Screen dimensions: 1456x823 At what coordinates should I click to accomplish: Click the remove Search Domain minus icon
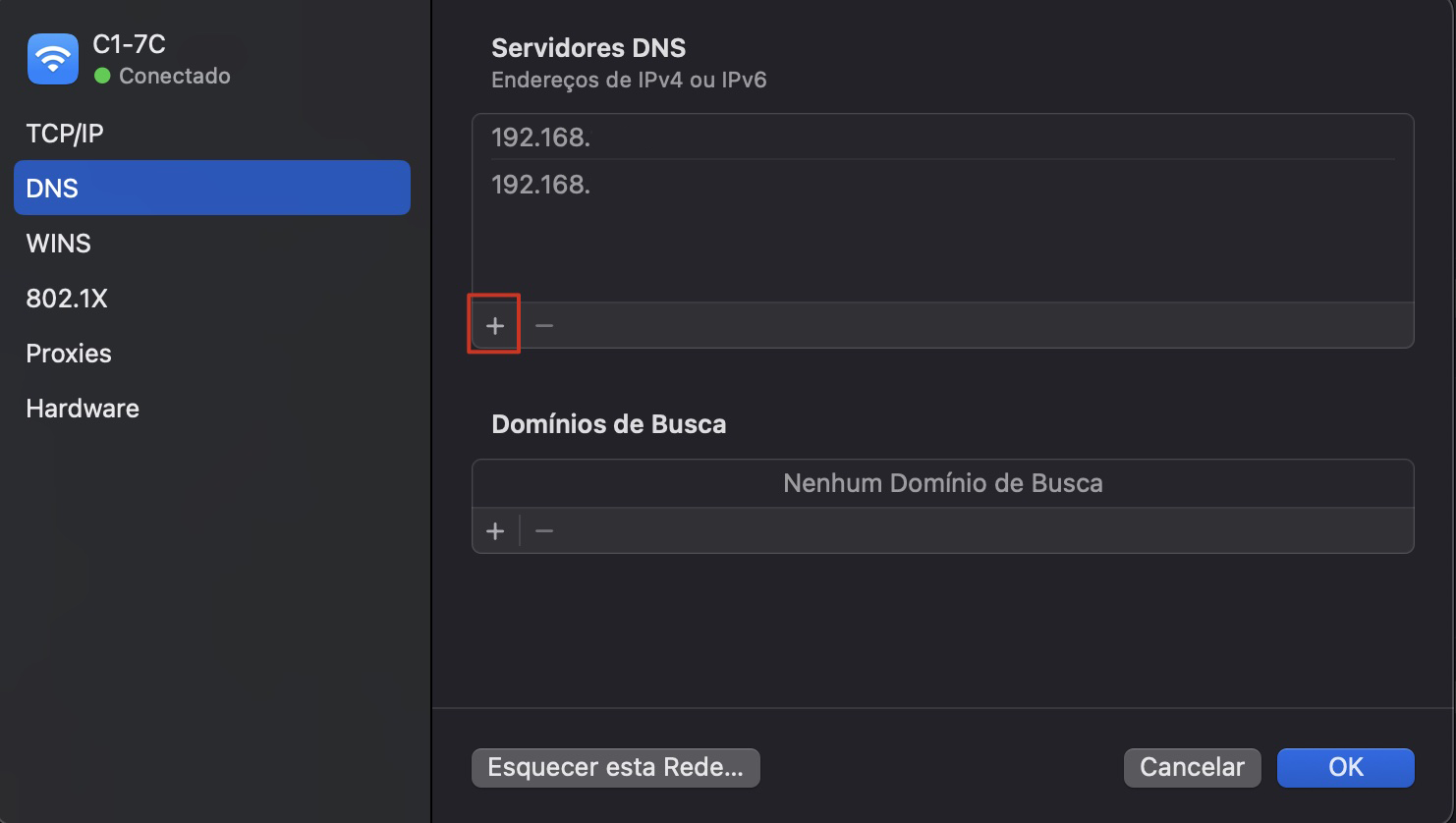tap(542, 530)
